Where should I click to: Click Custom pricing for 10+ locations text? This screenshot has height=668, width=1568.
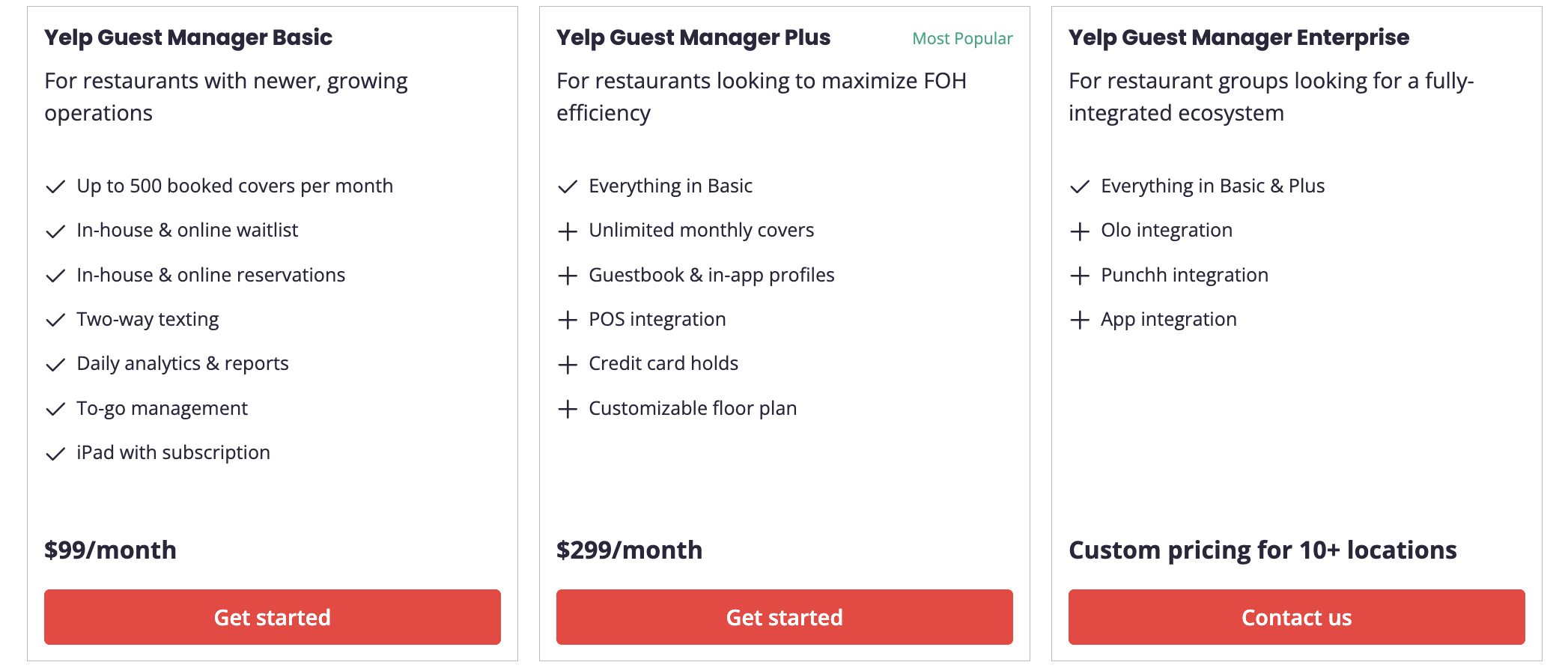coord(1262,550)
